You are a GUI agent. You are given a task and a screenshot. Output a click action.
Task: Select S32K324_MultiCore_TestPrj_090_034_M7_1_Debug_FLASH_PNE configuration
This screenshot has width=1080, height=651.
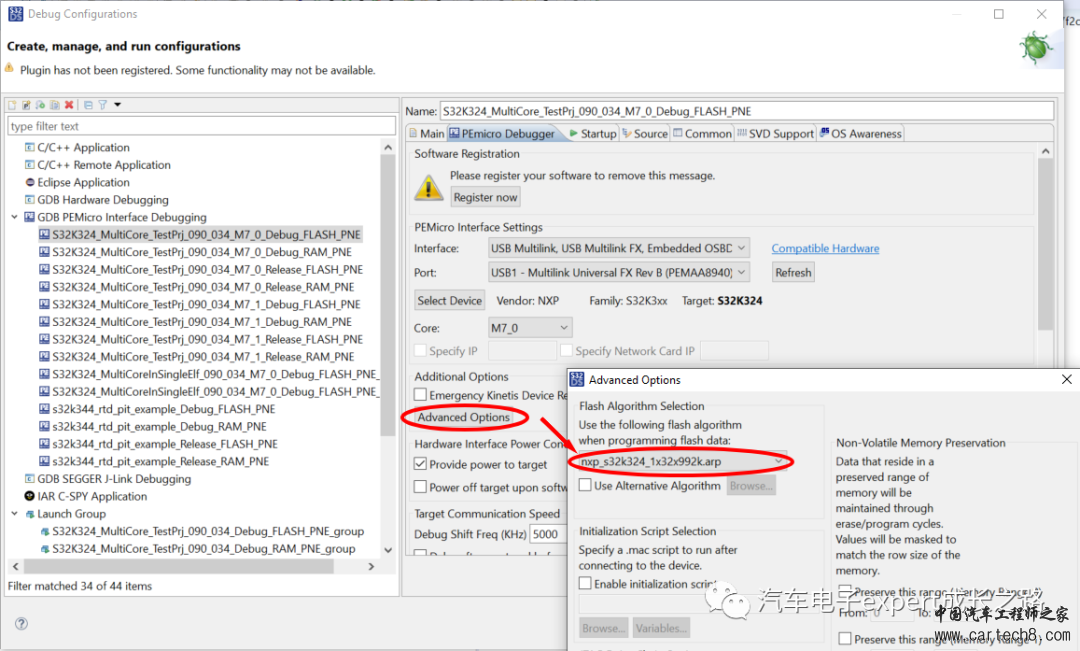pyautogui.click(x=206, y=304)
